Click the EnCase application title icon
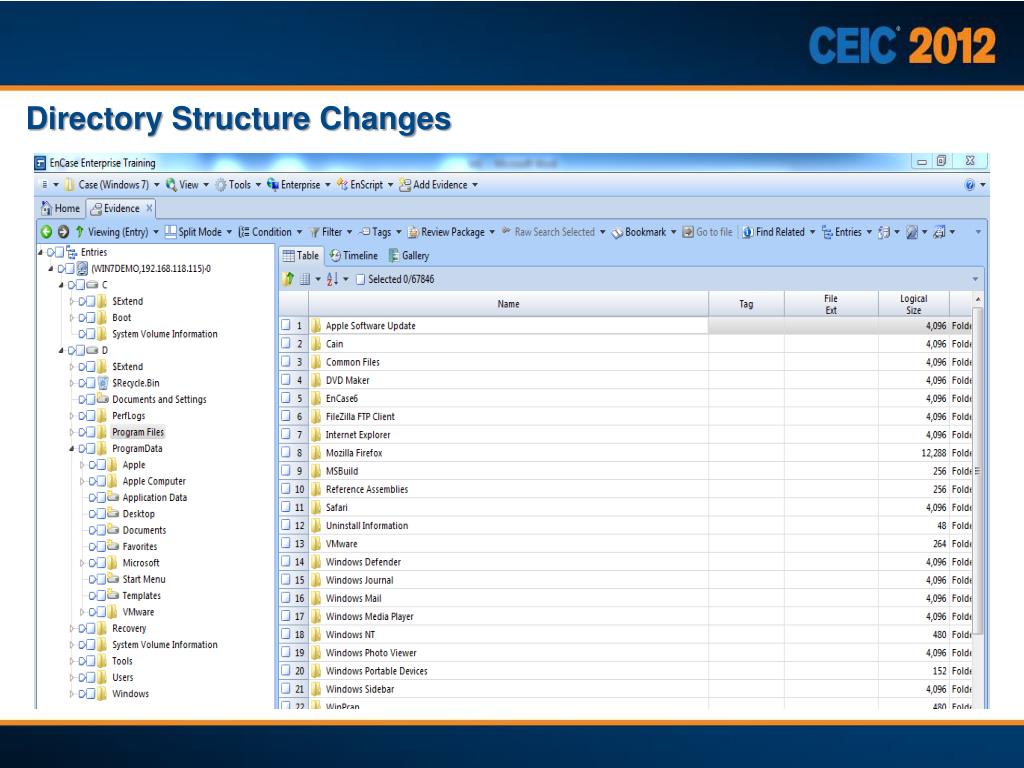1024x768 pixels. (40, 163)
